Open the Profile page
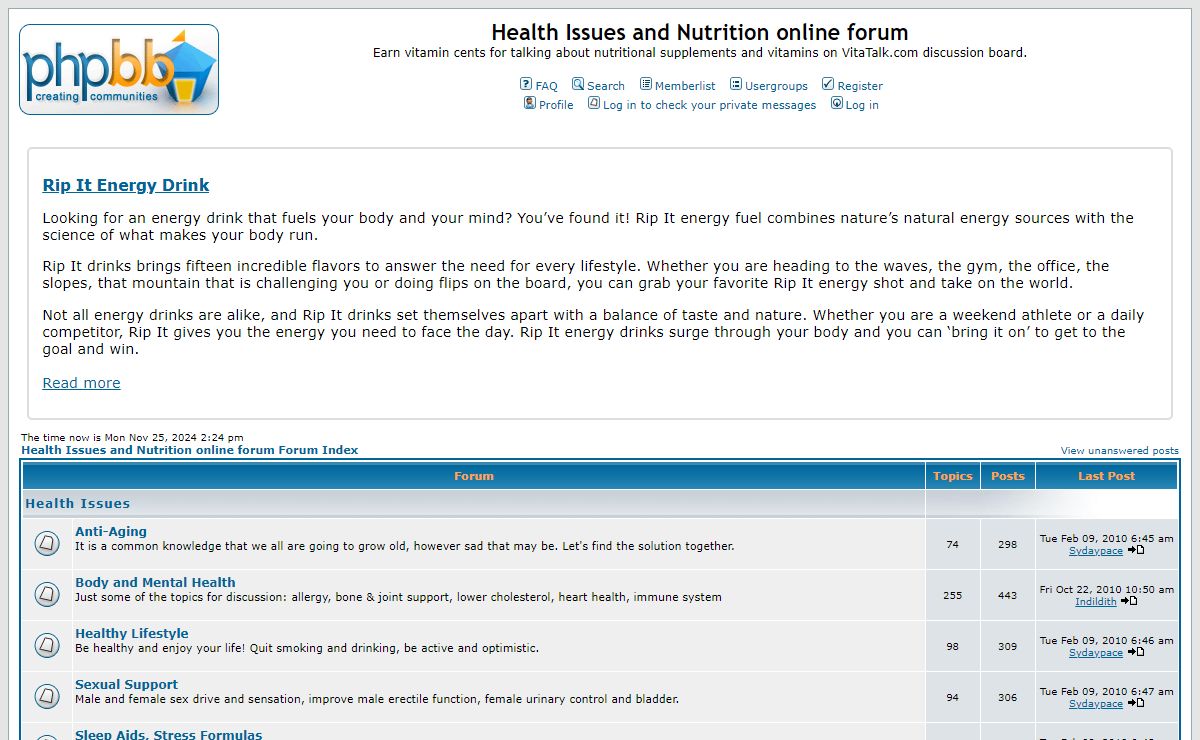Screen dimensions: 1200x740 [x=556, y=105]
